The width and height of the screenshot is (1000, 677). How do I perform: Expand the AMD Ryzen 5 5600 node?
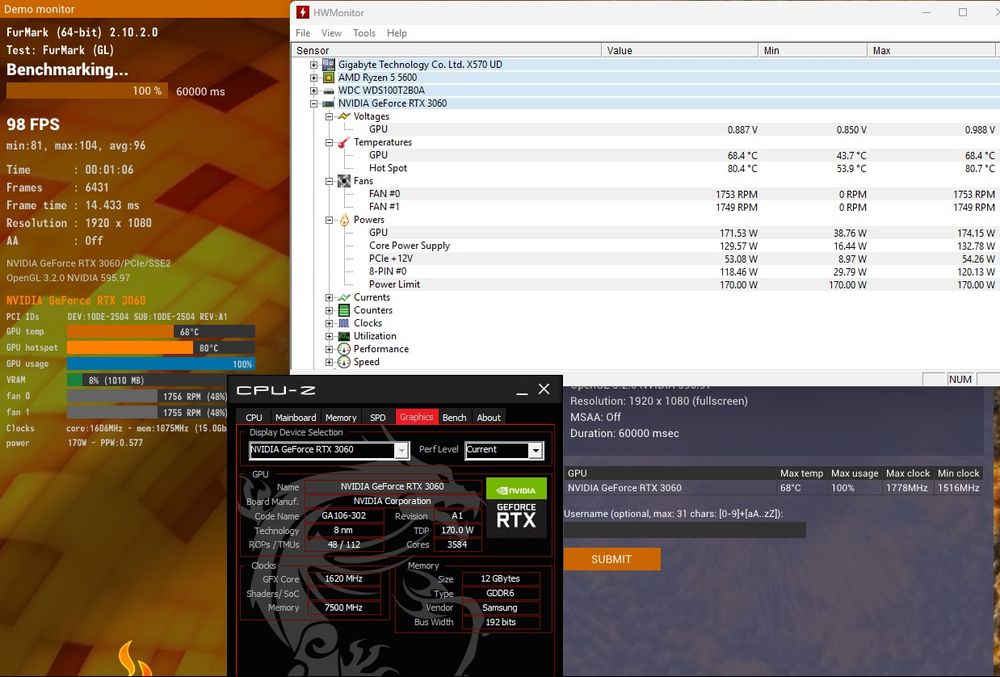pyautogui.click(x=313, y=78)
